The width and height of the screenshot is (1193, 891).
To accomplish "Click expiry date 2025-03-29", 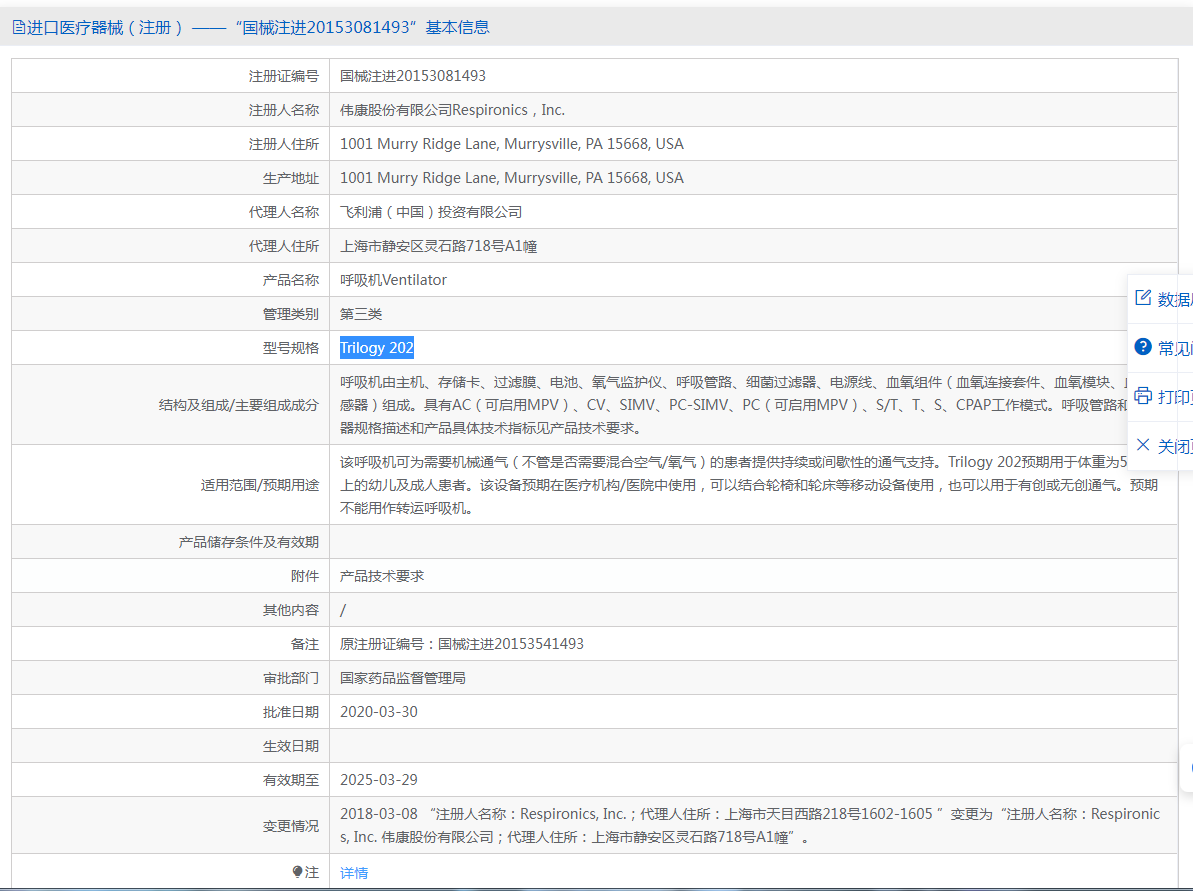I will [x=379, y=780].
